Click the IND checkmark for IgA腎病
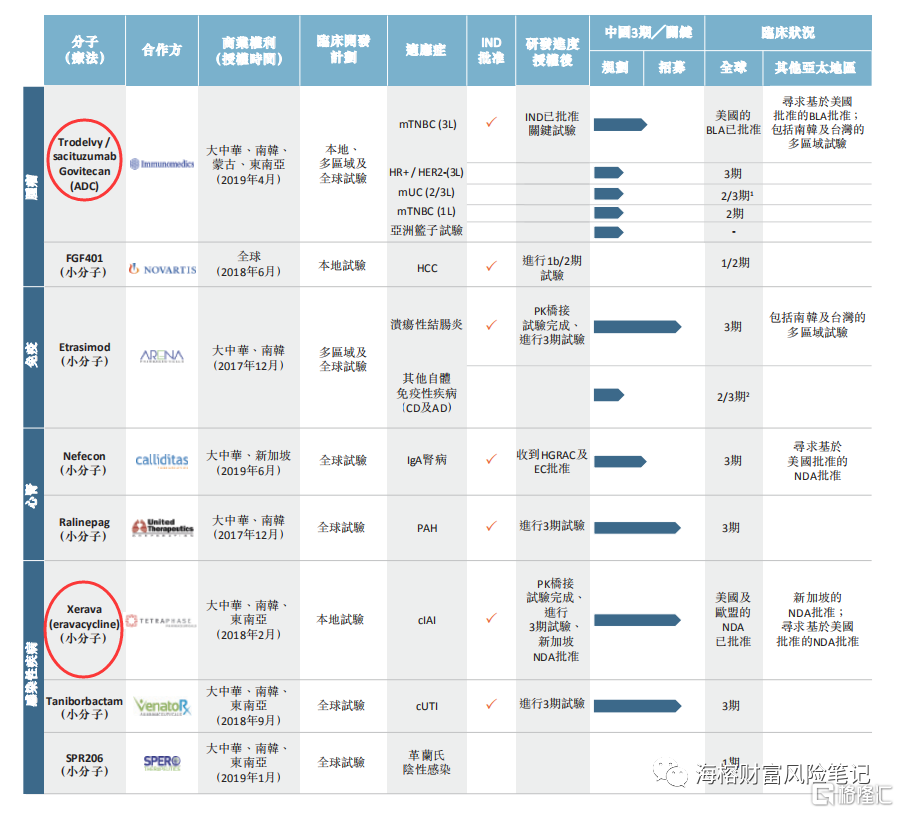The width and height of the screenshot is (899, 813). (x=491, y=459)
